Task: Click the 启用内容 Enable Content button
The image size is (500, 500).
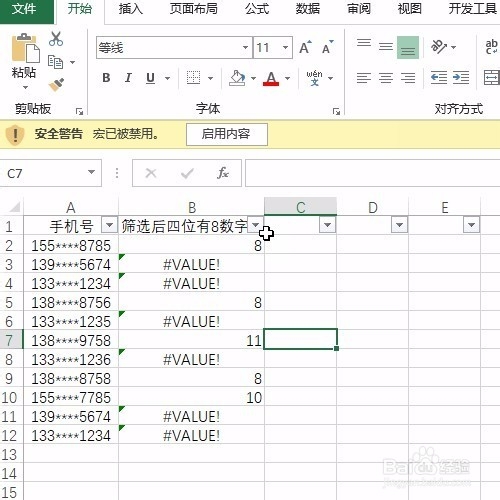Action: (x=227, y=134)
